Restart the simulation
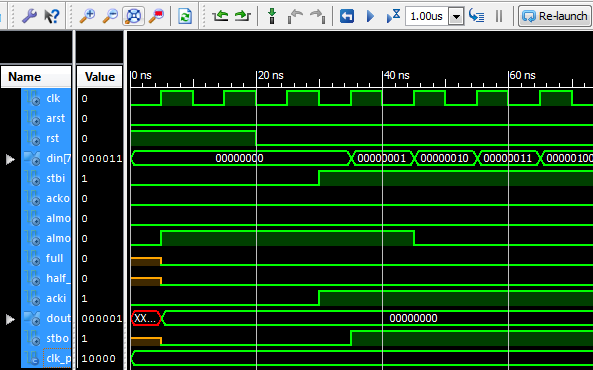This screenshot has height=370, width=593. [347, 16]
